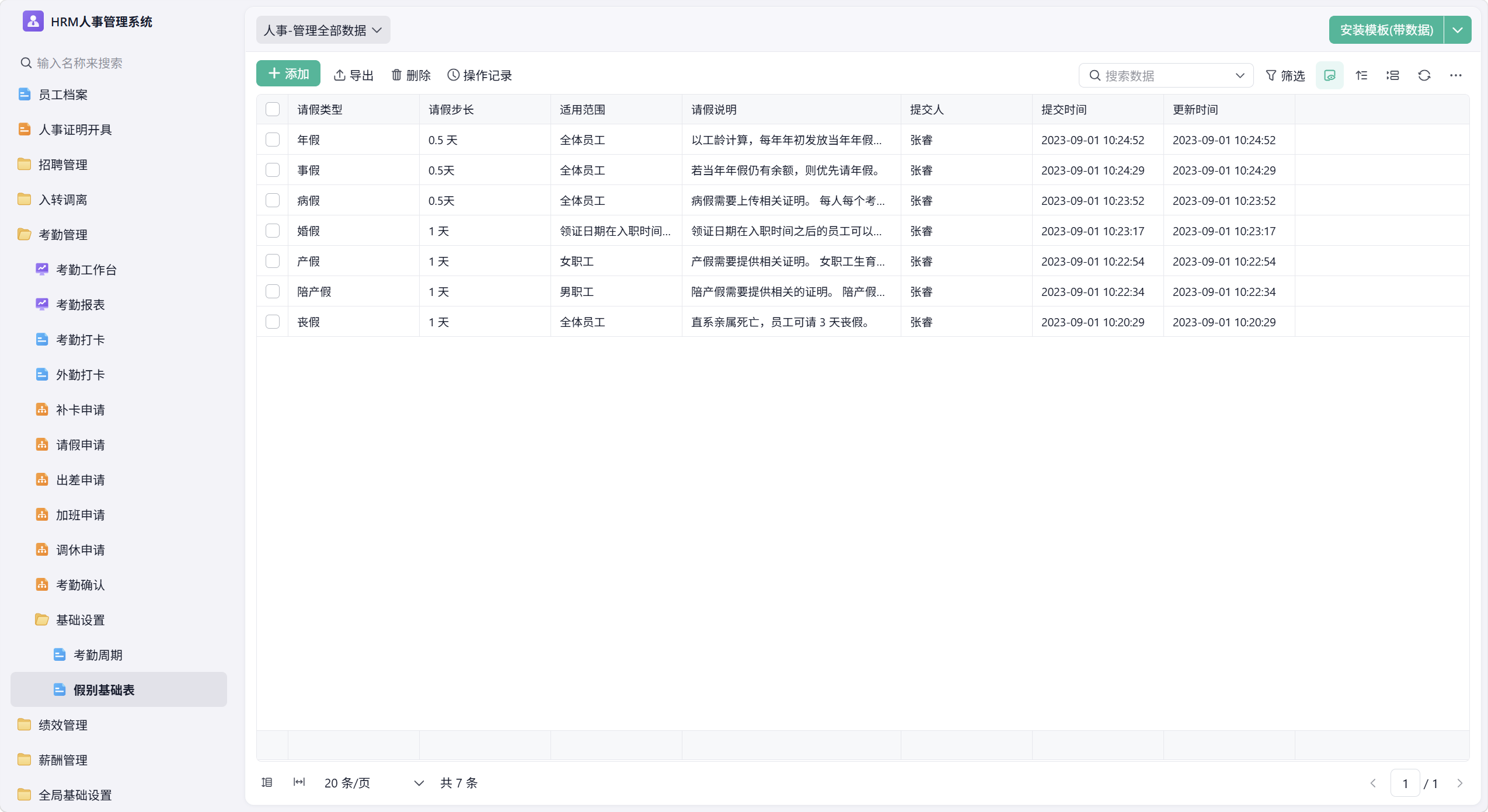Click the 请假说明 cell of 丧假 row
Image resolution: width=1488 pixels, height=812 pixels.
pos(792,322)
